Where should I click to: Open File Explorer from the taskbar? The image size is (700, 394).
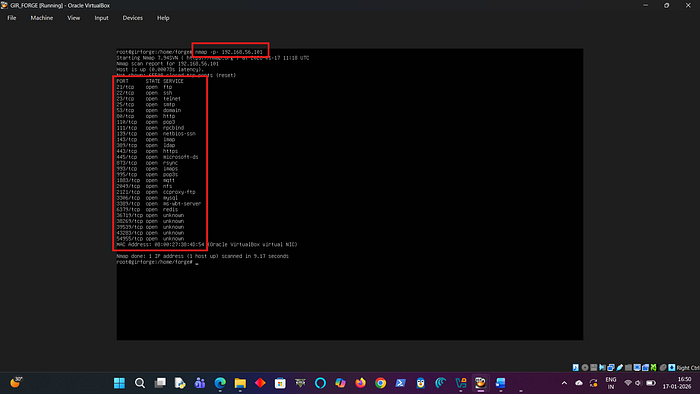pos(240,383)
